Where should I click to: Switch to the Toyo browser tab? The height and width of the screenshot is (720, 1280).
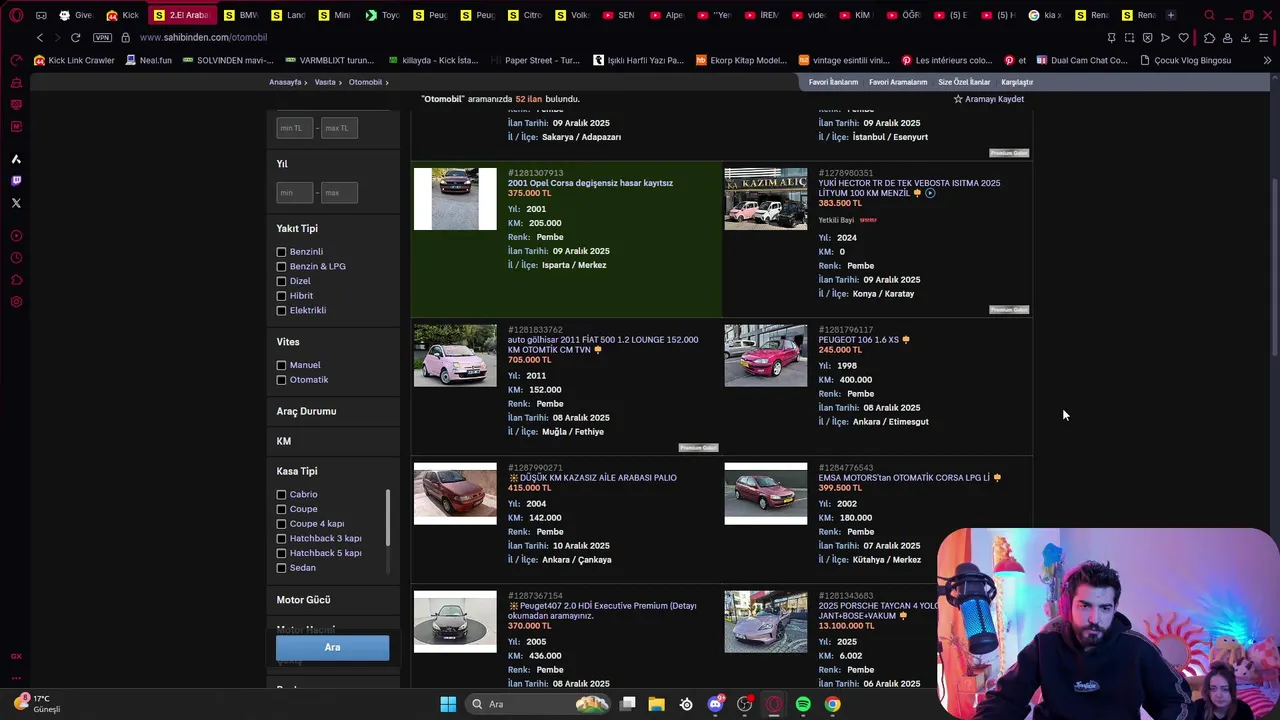point(383,15)
